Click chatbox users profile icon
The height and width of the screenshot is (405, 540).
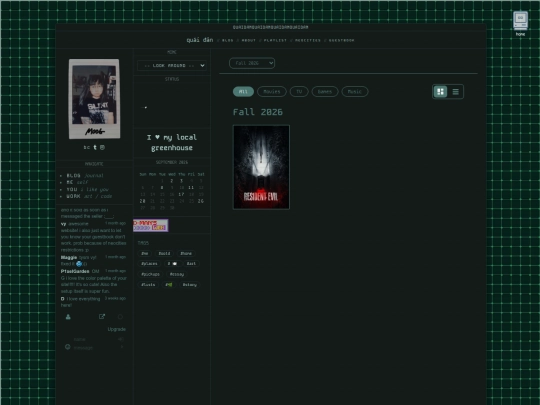click(68, 317)
